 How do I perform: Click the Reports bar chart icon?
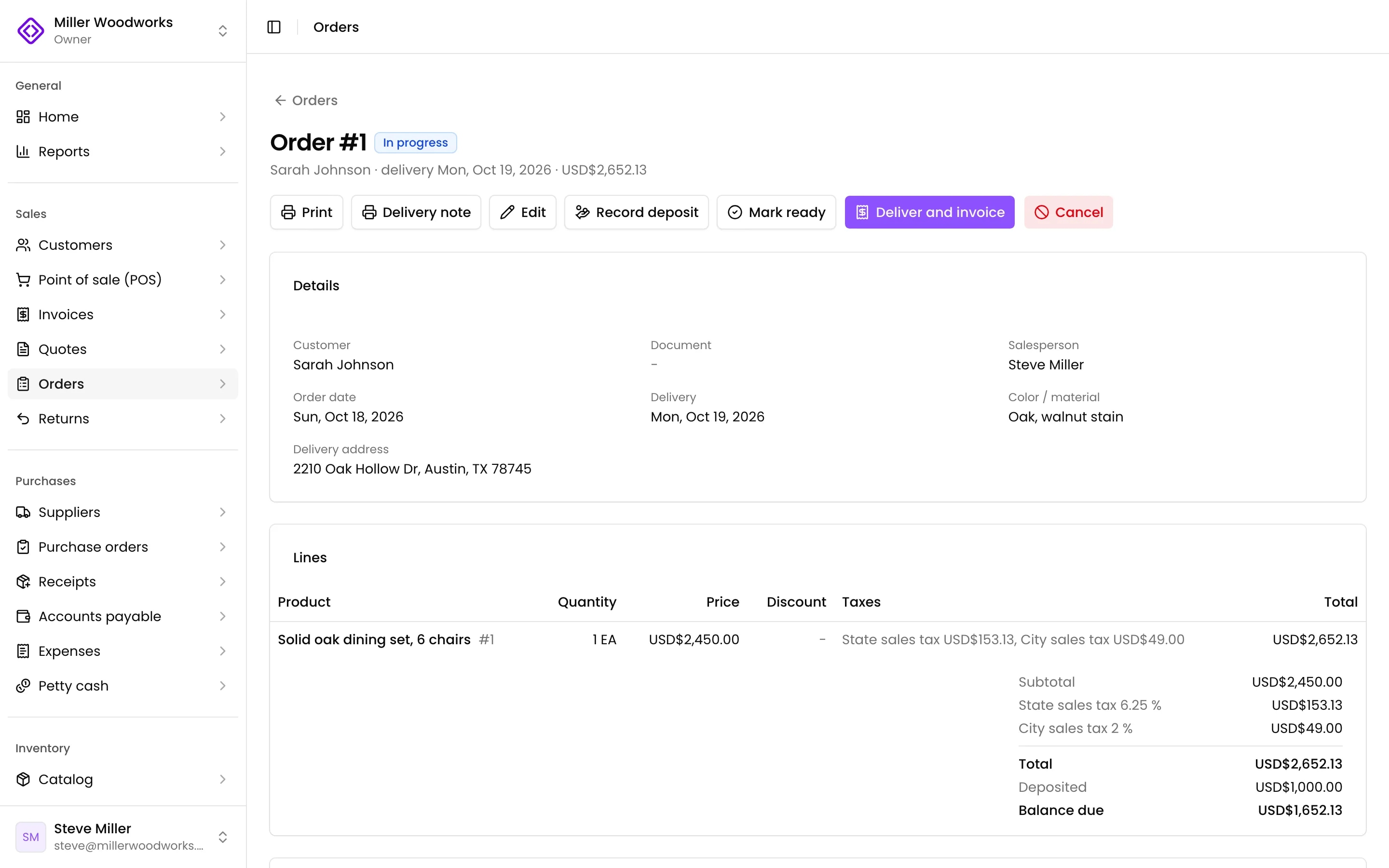point(23,151)
